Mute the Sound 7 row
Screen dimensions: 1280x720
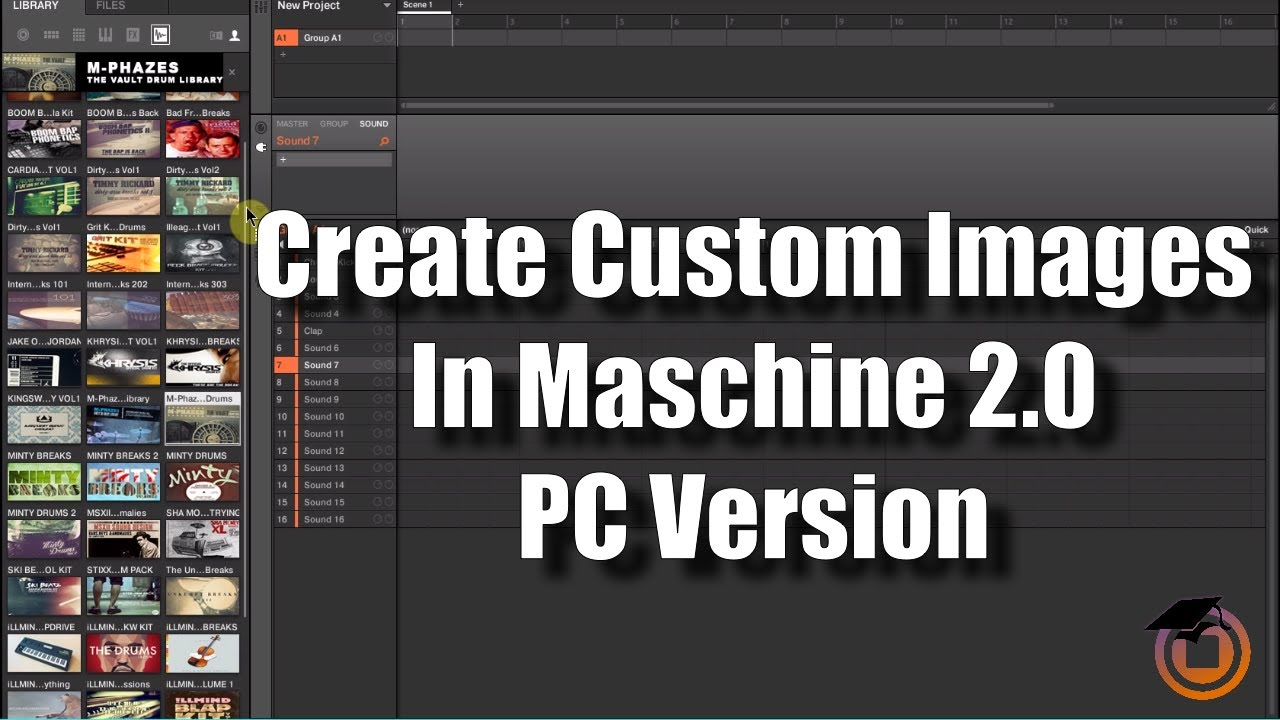coord(378,365)
